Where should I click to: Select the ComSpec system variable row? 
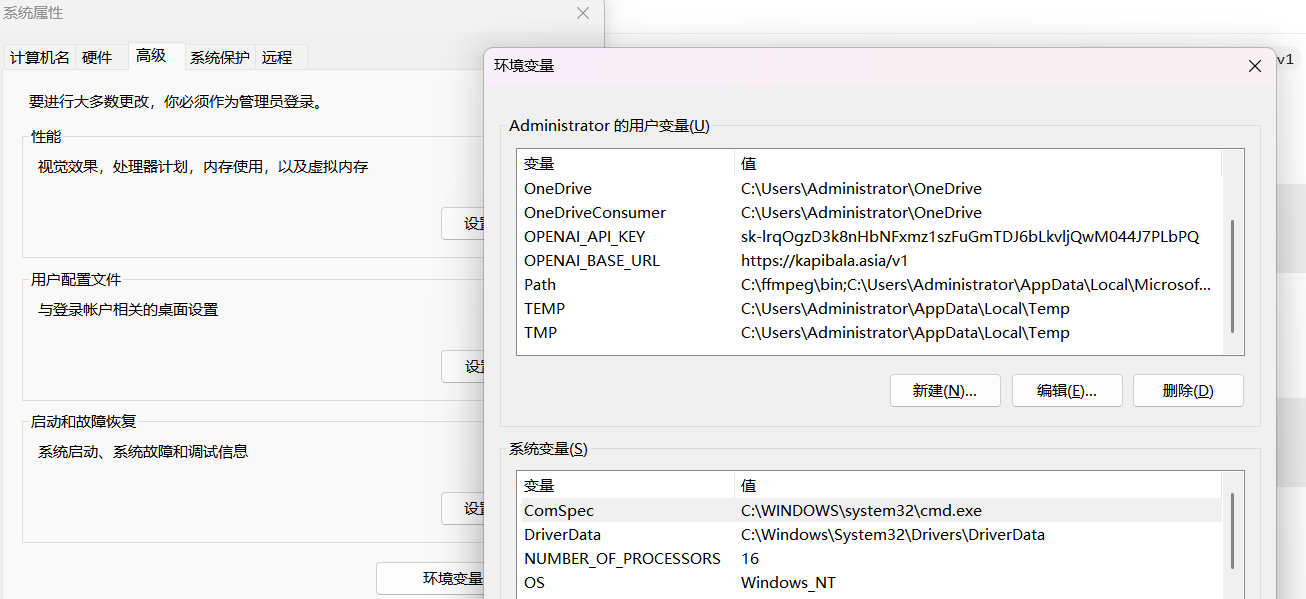click(869, 511)
